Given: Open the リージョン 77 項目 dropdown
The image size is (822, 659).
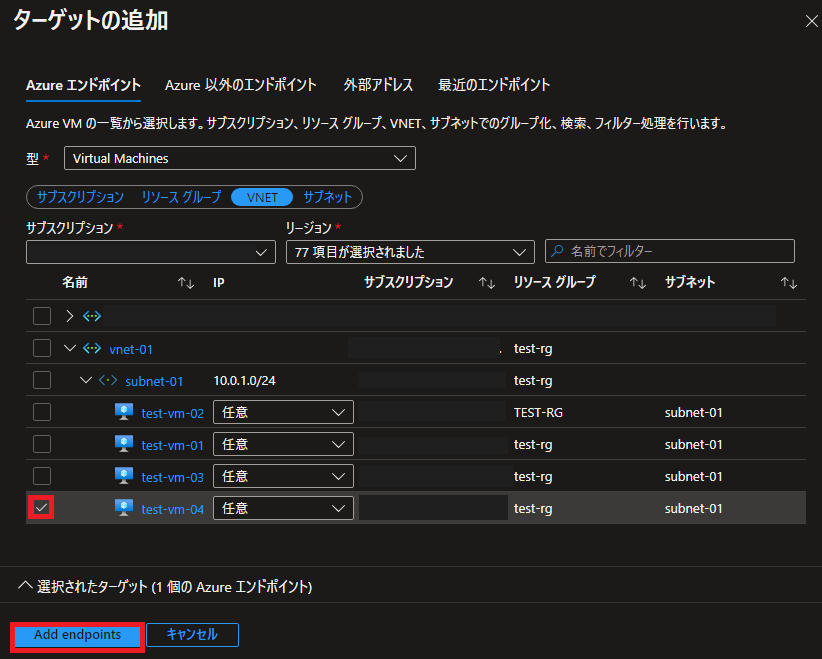Looking at the screenshot, I should click(x=410, y=252).
